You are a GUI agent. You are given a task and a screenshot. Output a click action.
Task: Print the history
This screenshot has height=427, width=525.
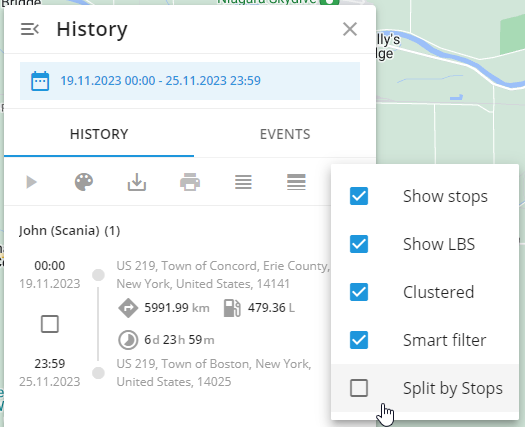pos(190,182)
